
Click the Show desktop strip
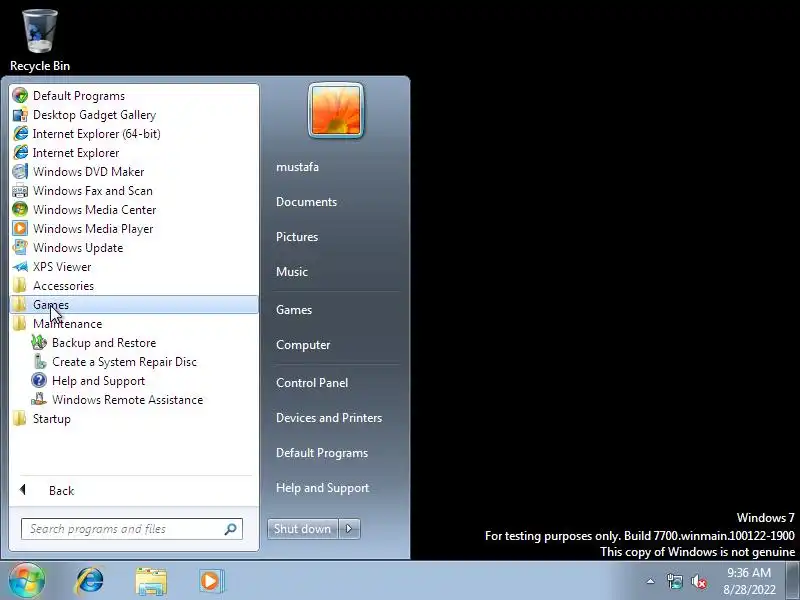[793, 581]
